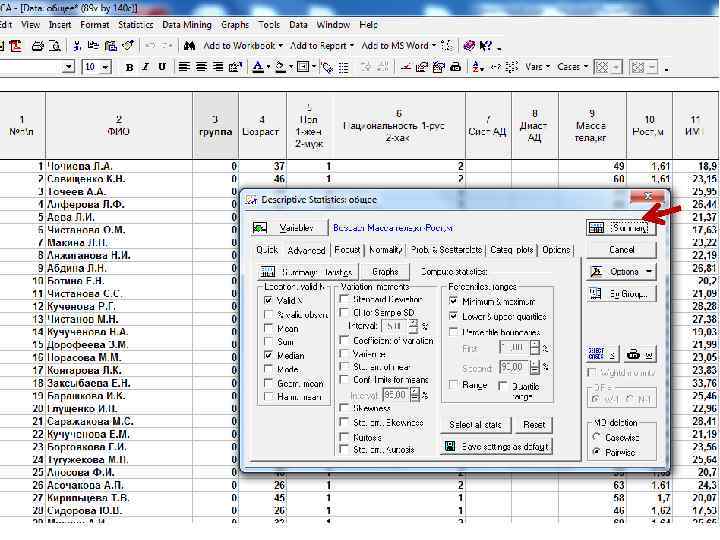Click the select cases S icon button
The height and width of the screenshot is (540, 720).
point(602,354)
